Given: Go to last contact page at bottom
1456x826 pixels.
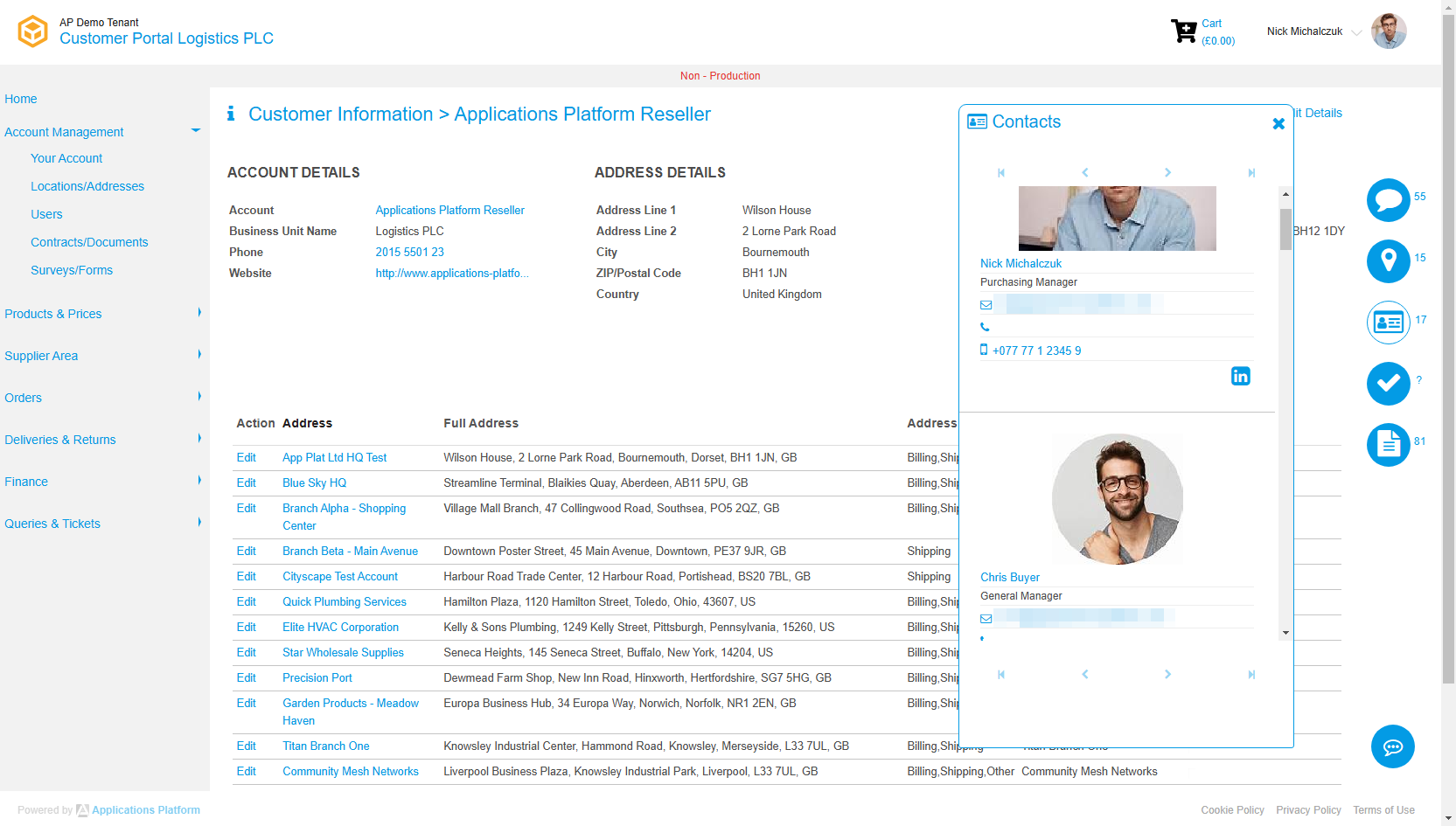Looking at the screenshot, I should 1251,675.
